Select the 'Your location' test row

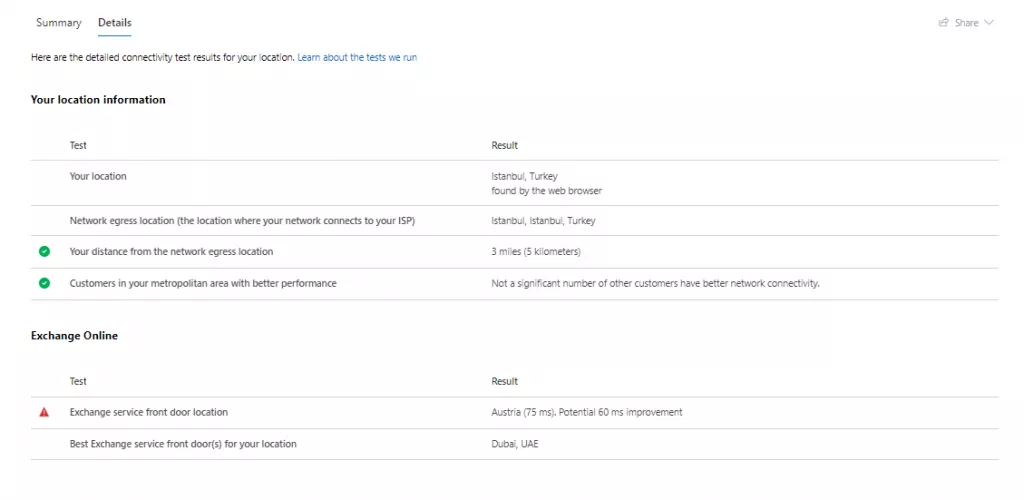98,176
